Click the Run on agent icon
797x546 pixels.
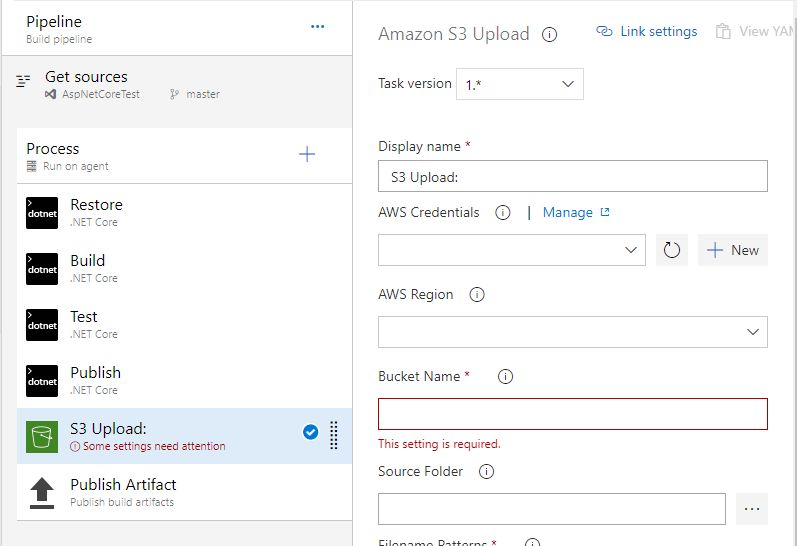32,166
